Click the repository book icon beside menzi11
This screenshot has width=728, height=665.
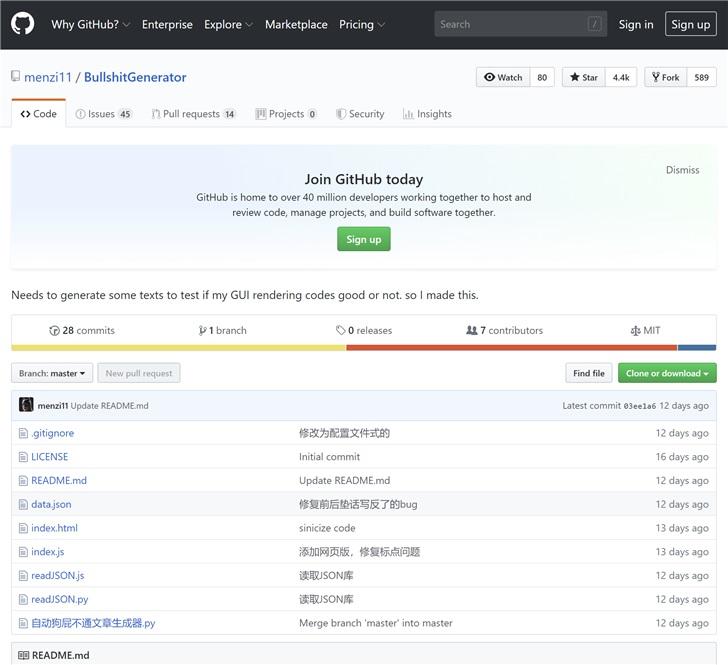point(16,76)
